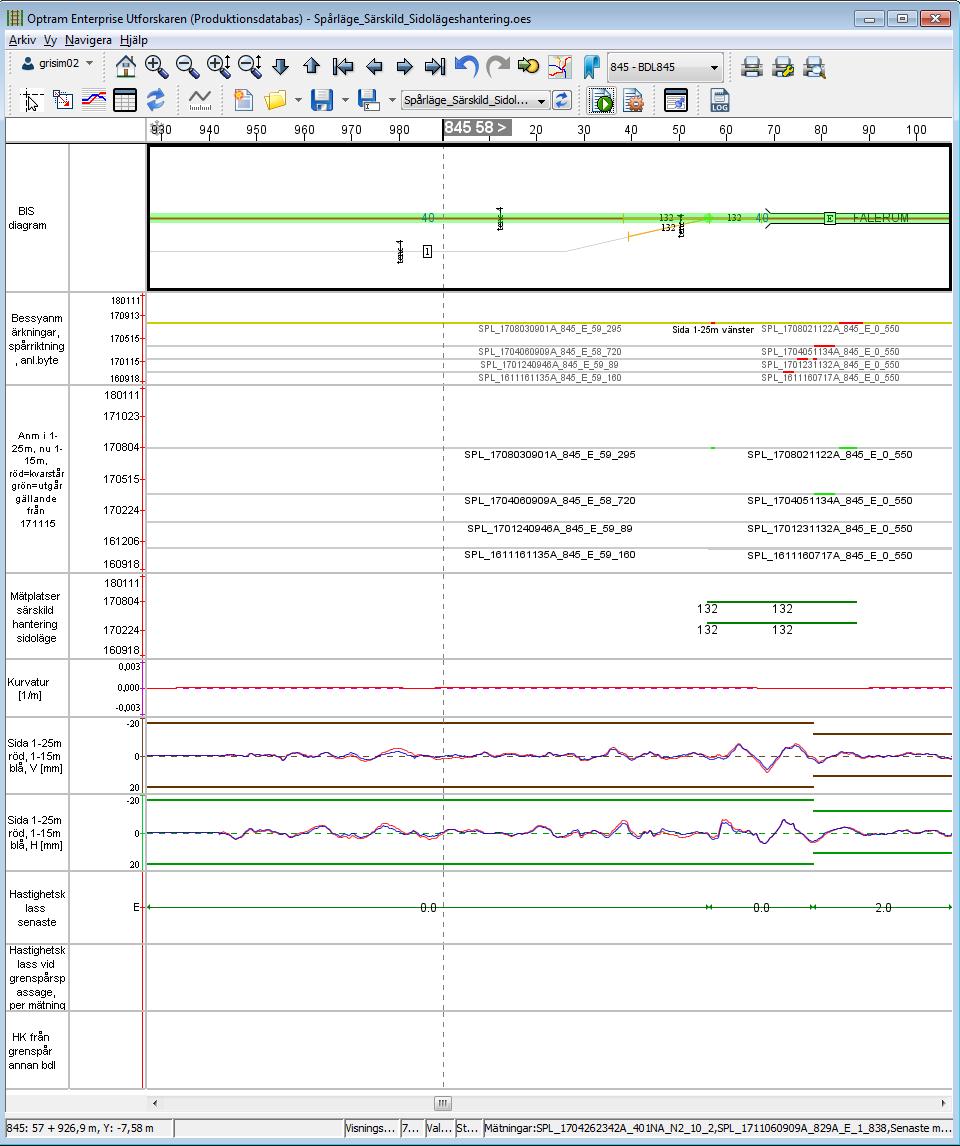Click the Mätplatser särskild hantering sidoläge label

click(35, 617)
